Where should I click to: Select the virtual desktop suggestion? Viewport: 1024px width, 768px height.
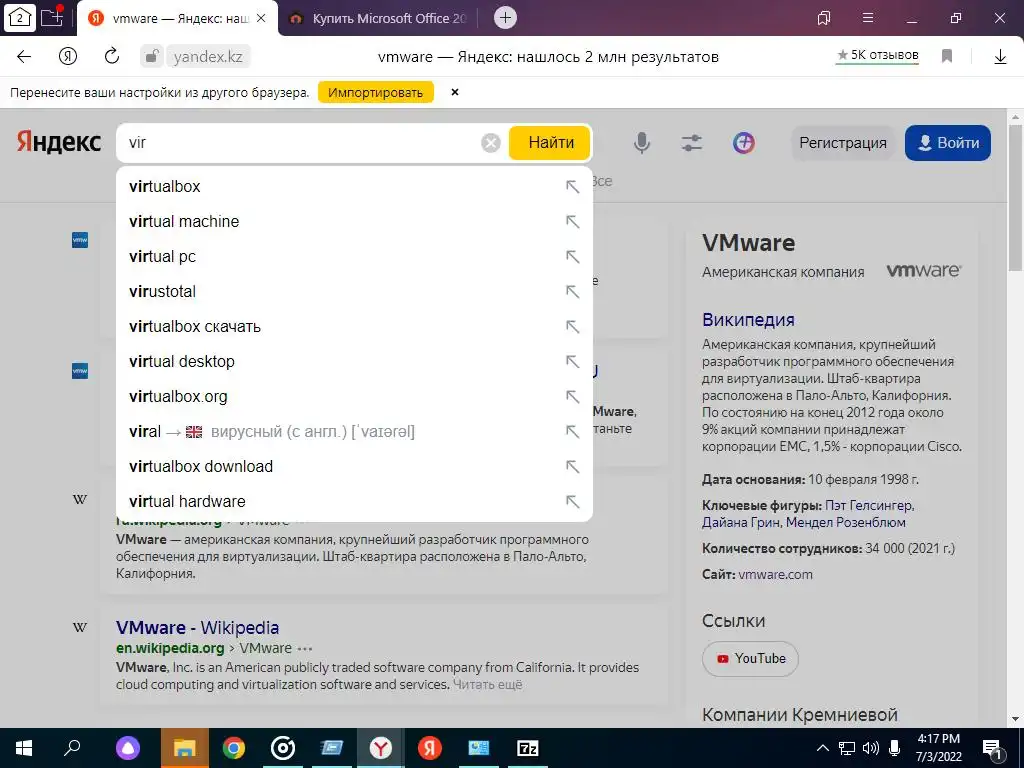point(354,361)
